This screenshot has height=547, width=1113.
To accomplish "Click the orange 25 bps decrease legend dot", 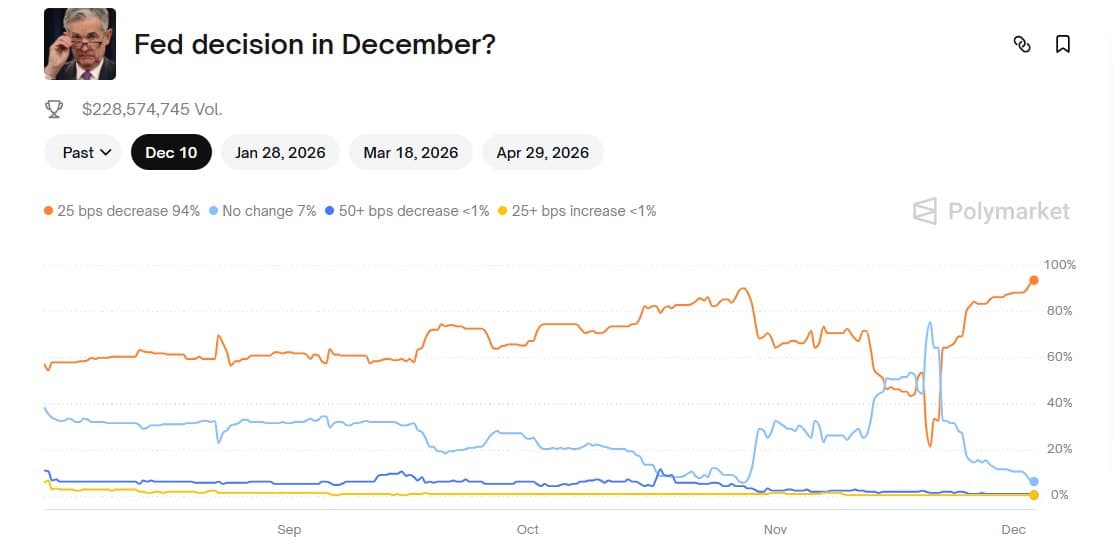I will [x=48, y=211].
